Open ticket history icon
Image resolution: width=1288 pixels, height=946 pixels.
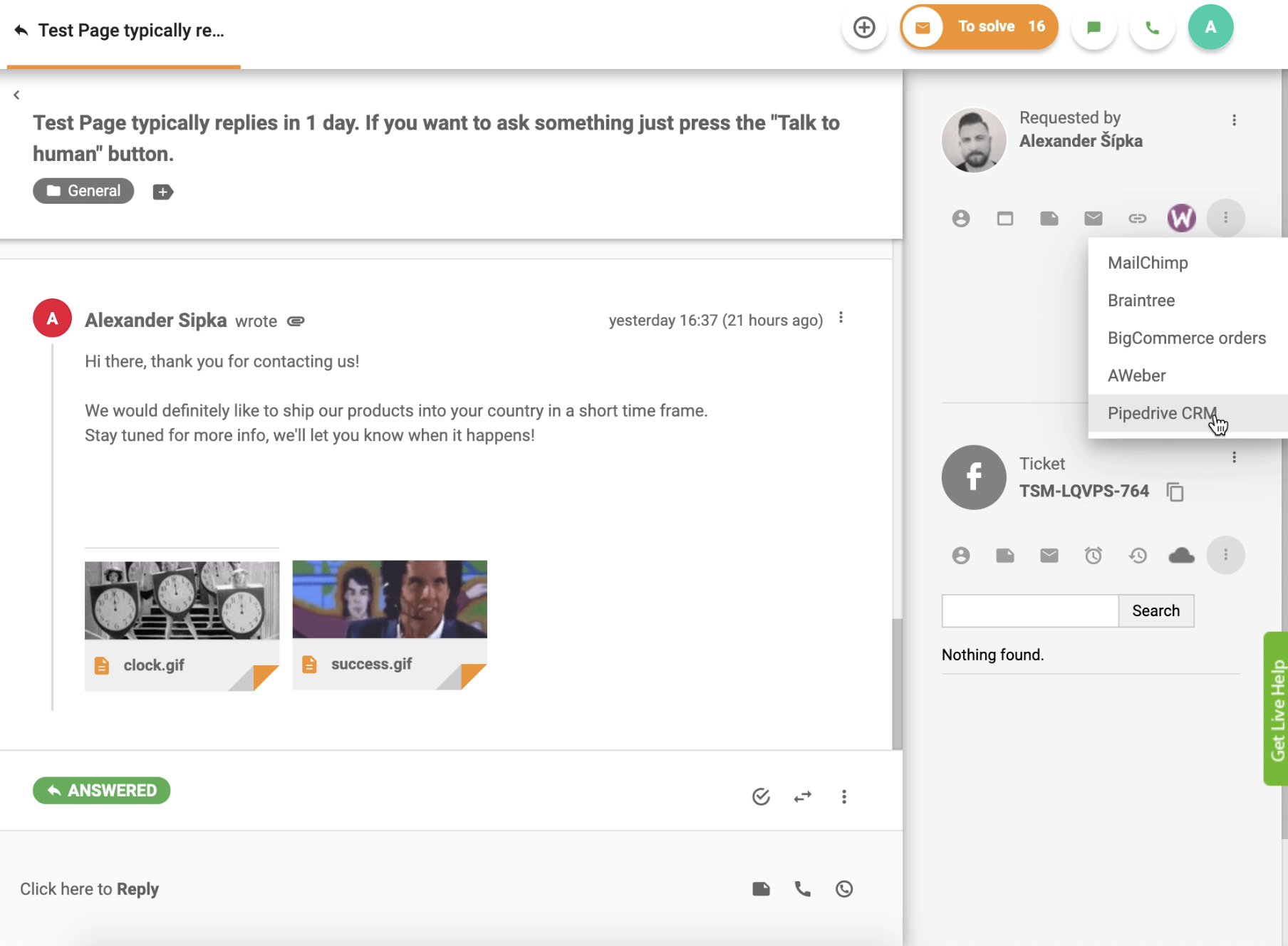(x=1138, y=555)
